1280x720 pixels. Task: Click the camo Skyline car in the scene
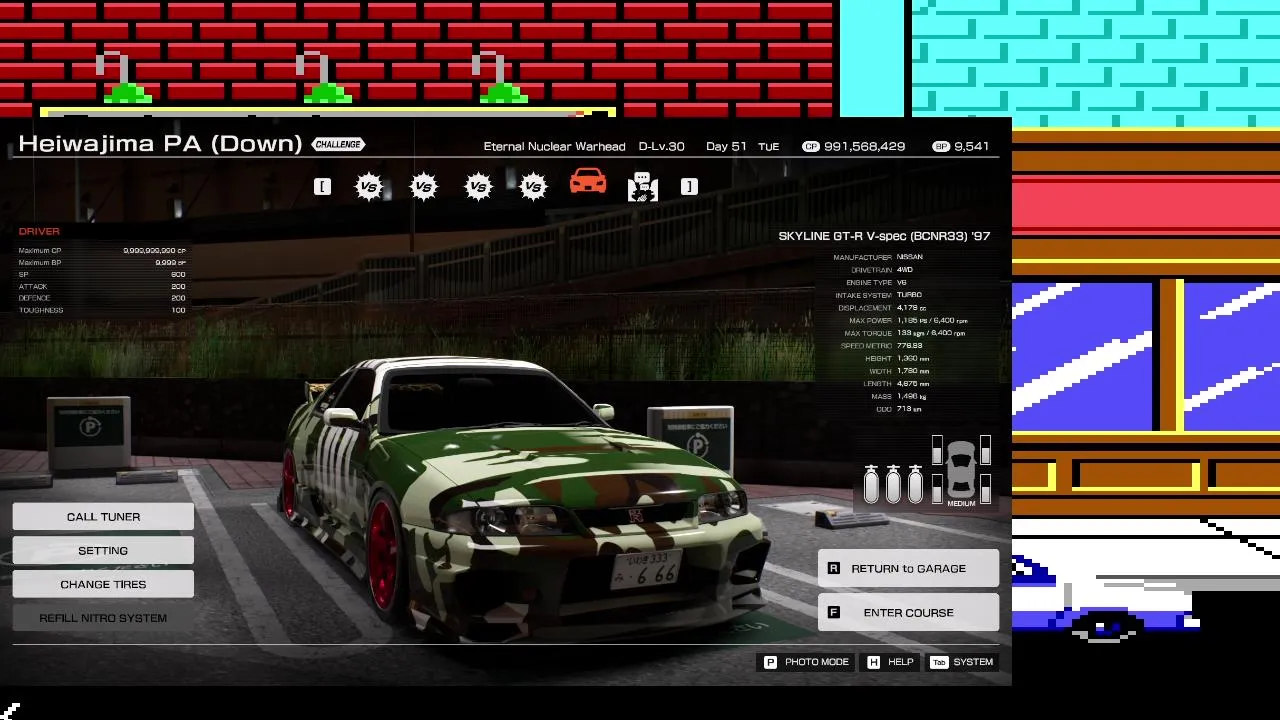[525, 500]
